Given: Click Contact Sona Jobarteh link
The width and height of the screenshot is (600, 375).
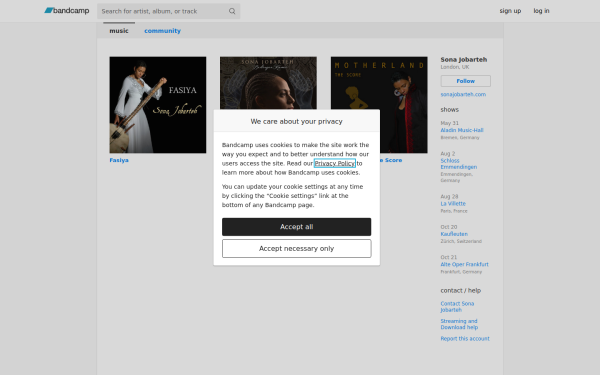Looking at the screenshot, I should tap(457, 307).
